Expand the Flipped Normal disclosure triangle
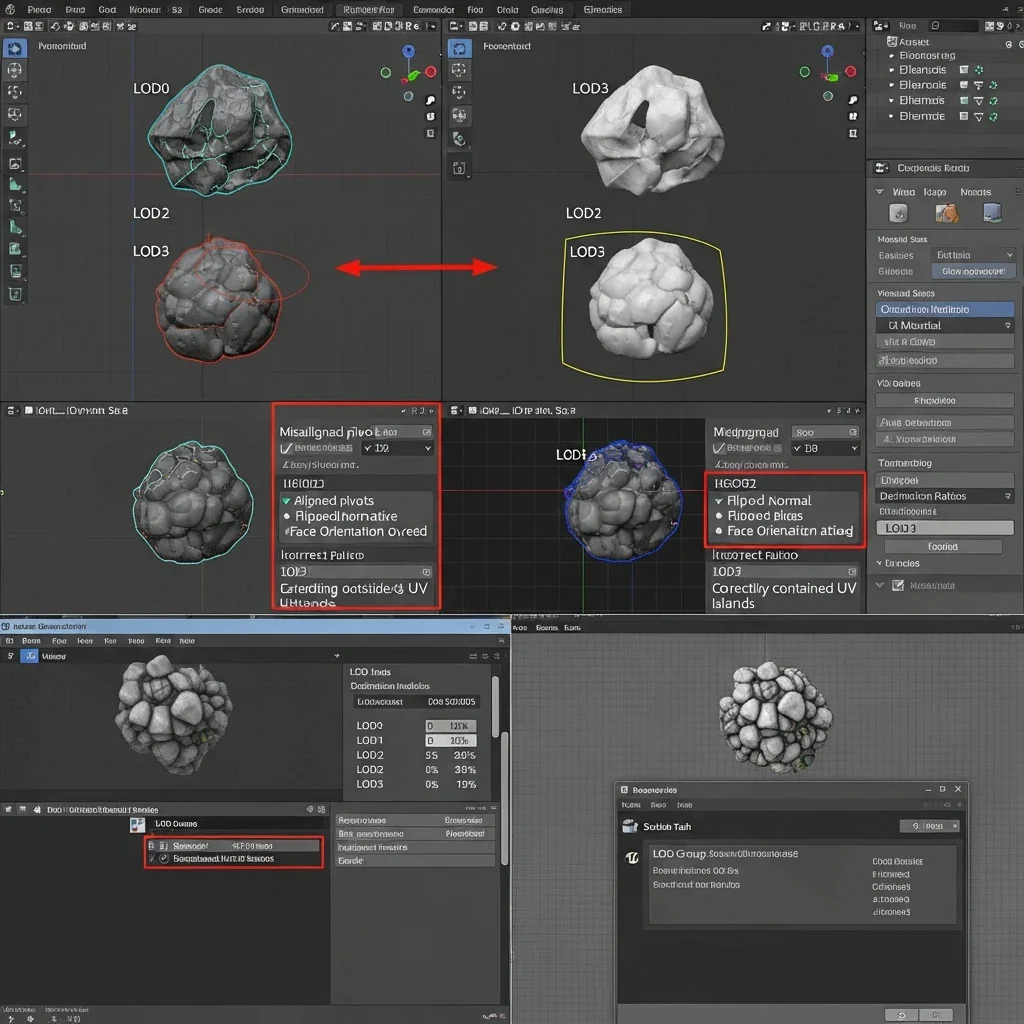 [718, 501]
